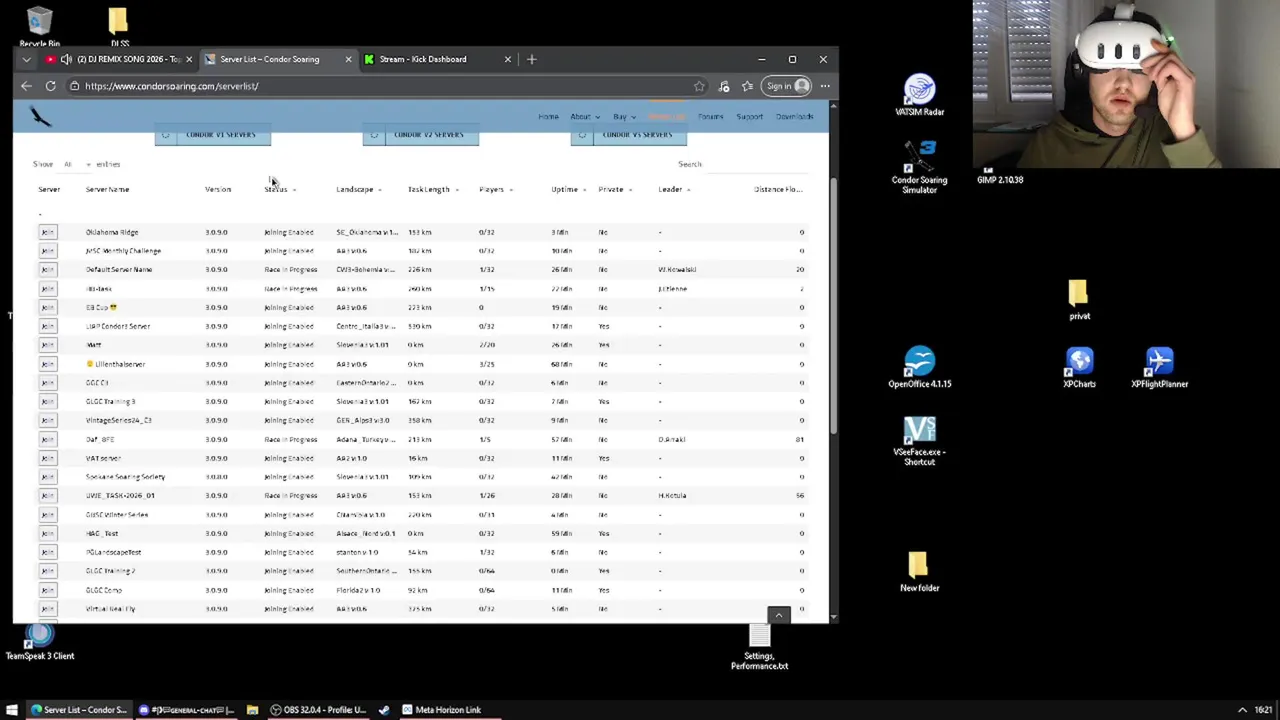Sort table by Players column
The width and height of the screenshot is (1280, 720).
tap(495, 189)
